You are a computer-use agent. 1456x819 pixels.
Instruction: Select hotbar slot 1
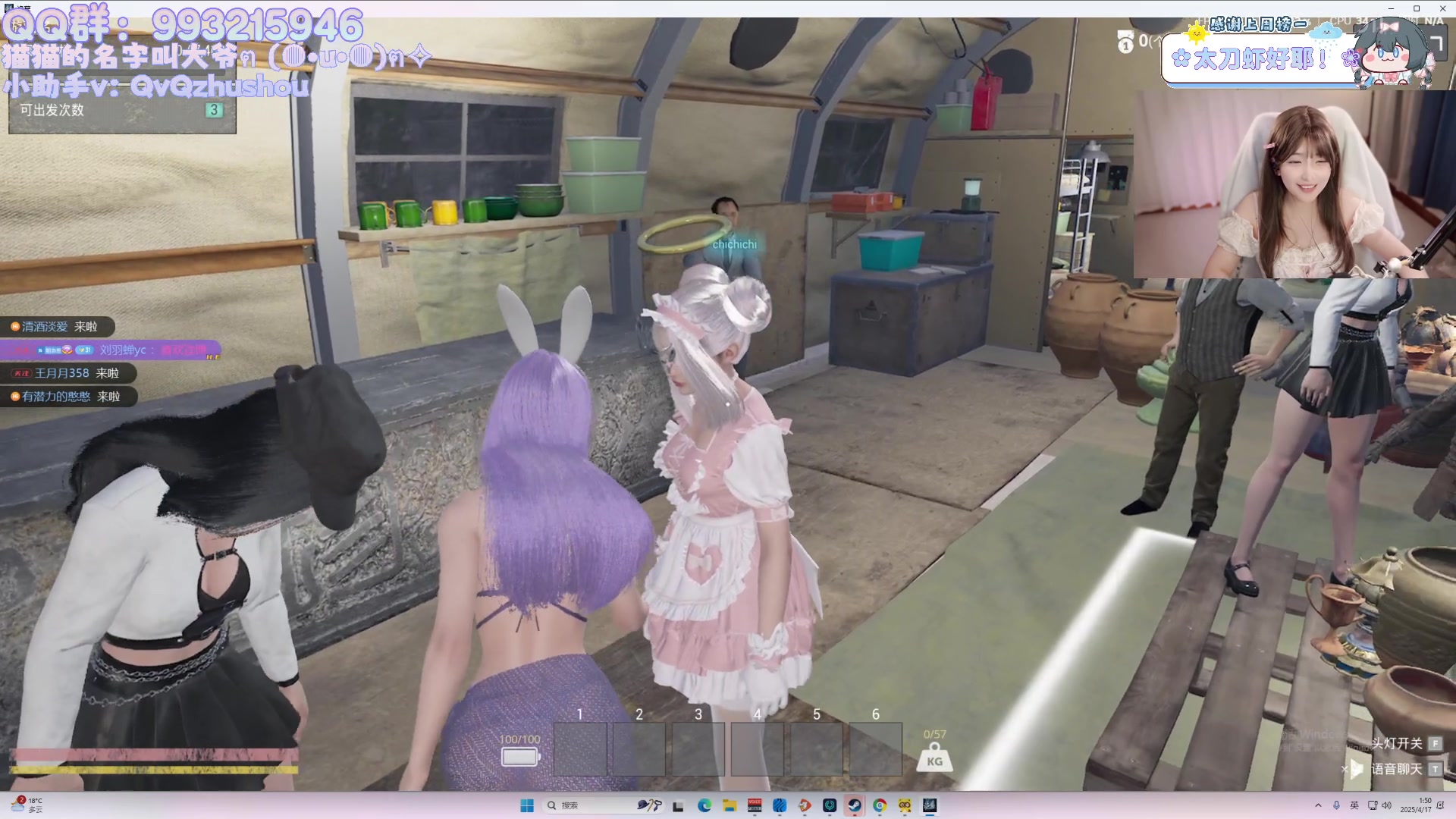tap(580, 749)
